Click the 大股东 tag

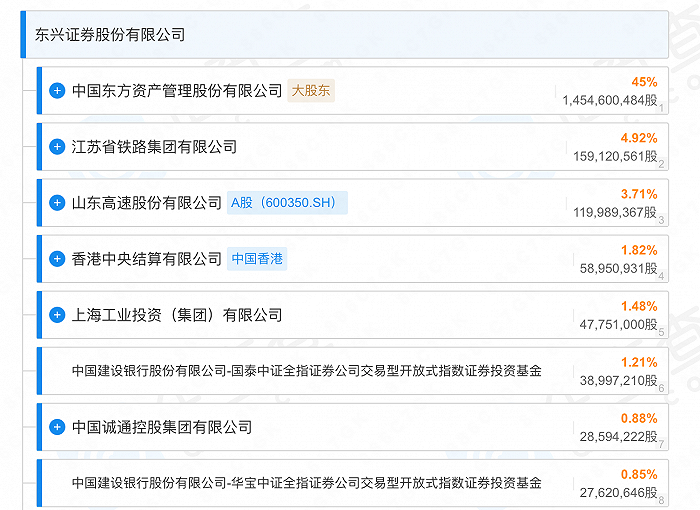click(311, 91)
